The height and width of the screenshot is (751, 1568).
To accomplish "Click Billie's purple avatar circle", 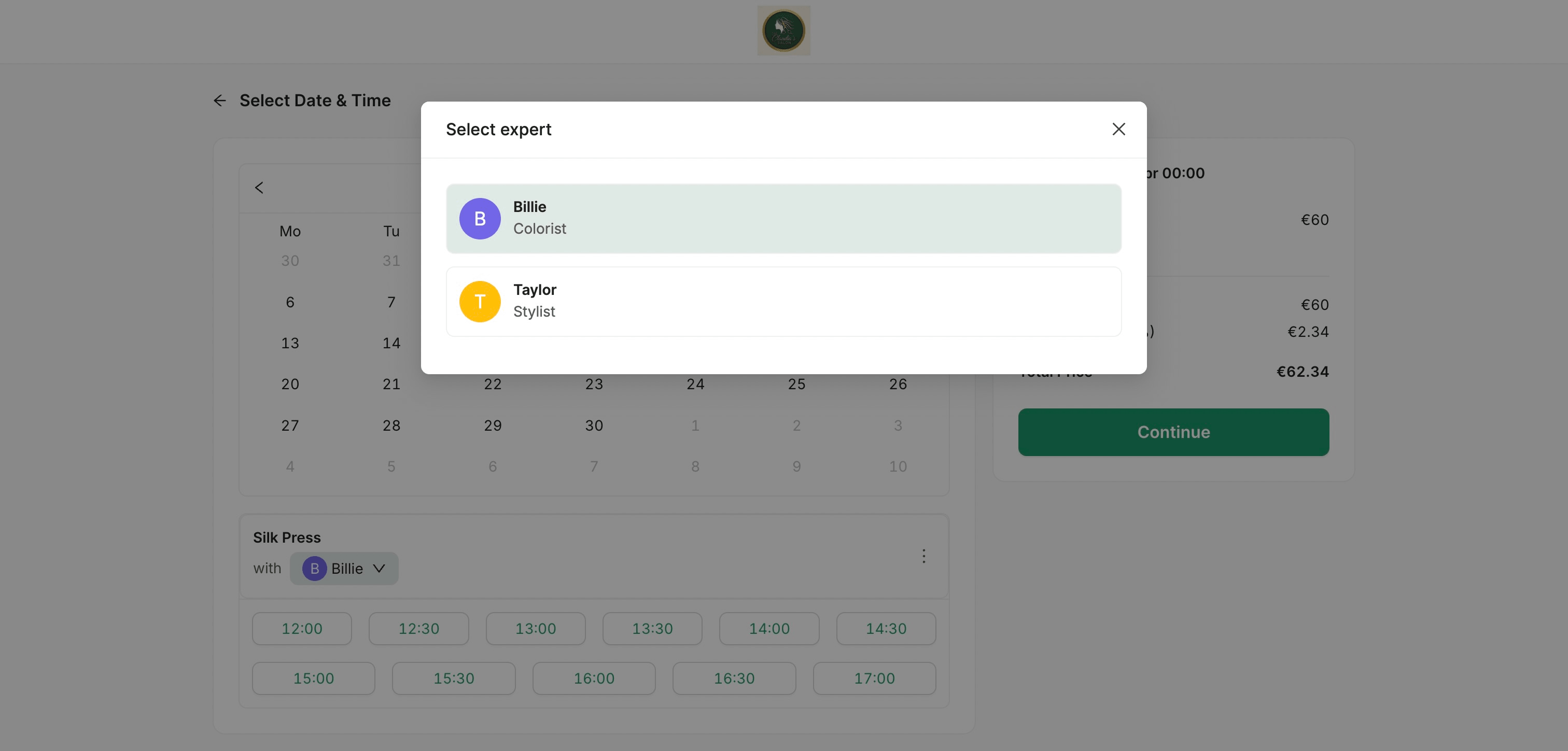I will click(480, 219).
